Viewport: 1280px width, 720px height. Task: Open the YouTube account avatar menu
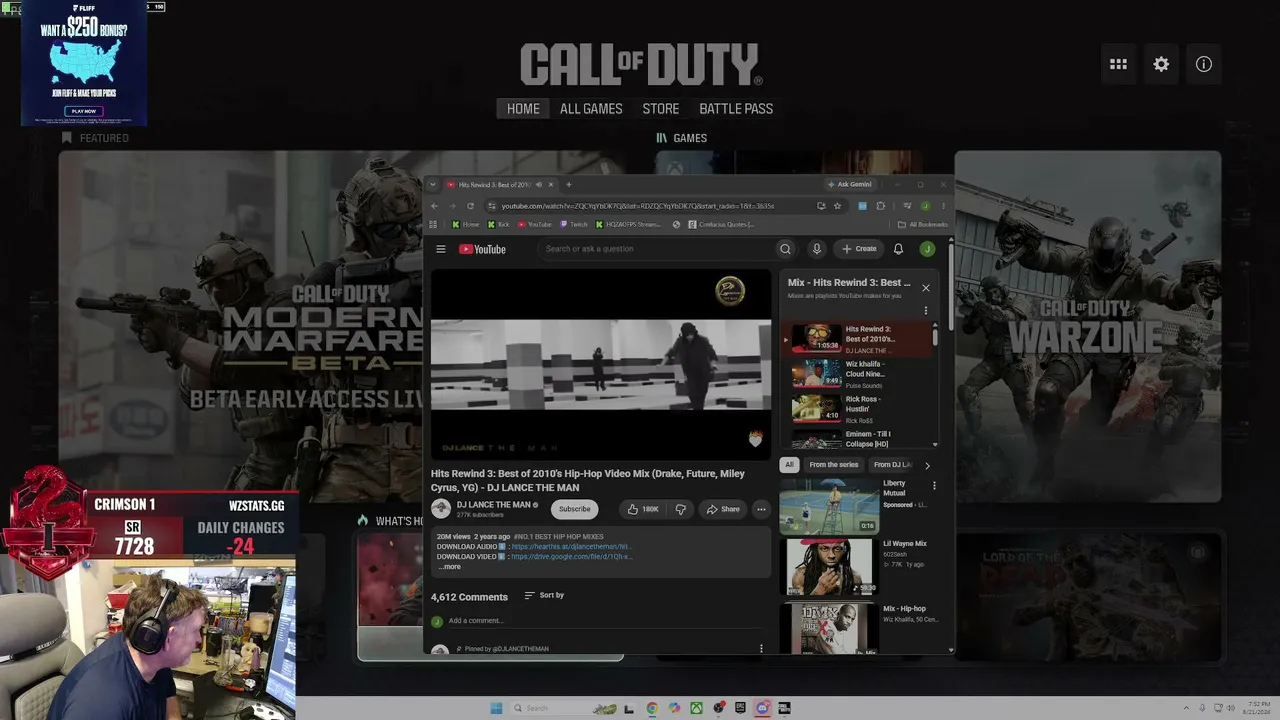[x=927, y=249]
